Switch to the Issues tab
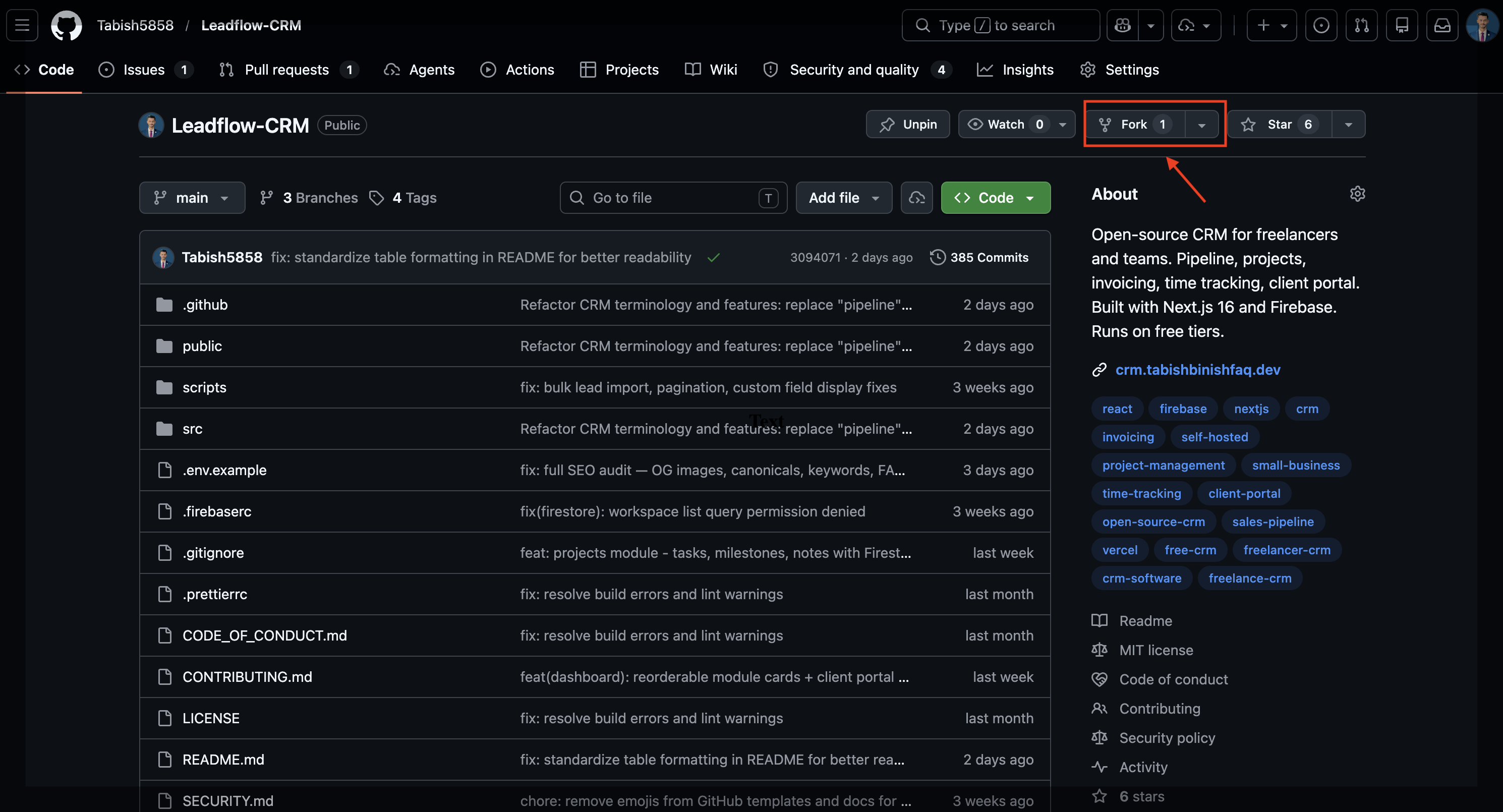The height and width of the screenshot is (812, 1503). point(145,70)
